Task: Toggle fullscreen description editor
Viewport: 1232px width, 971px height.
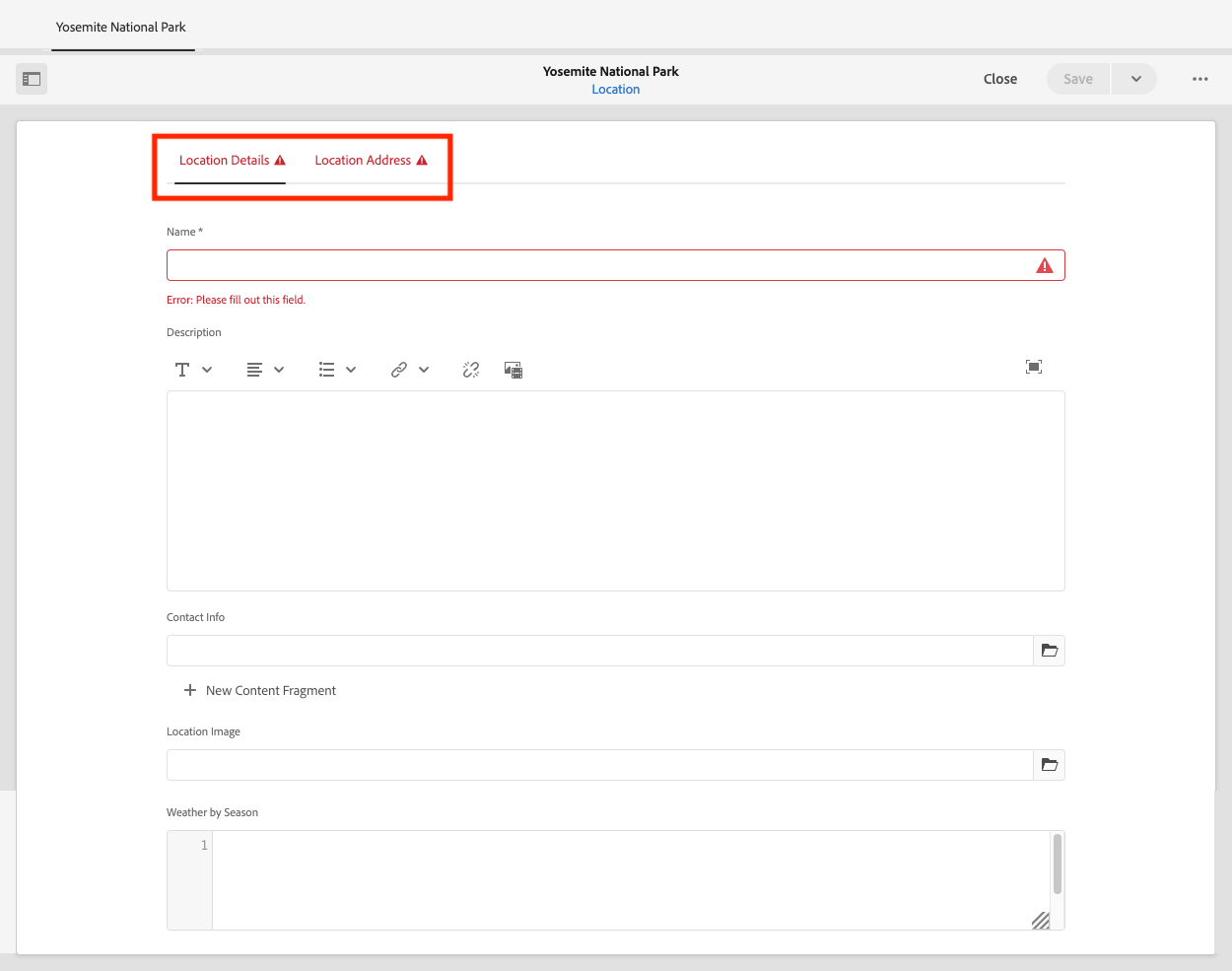Action: click(1034, 367)
